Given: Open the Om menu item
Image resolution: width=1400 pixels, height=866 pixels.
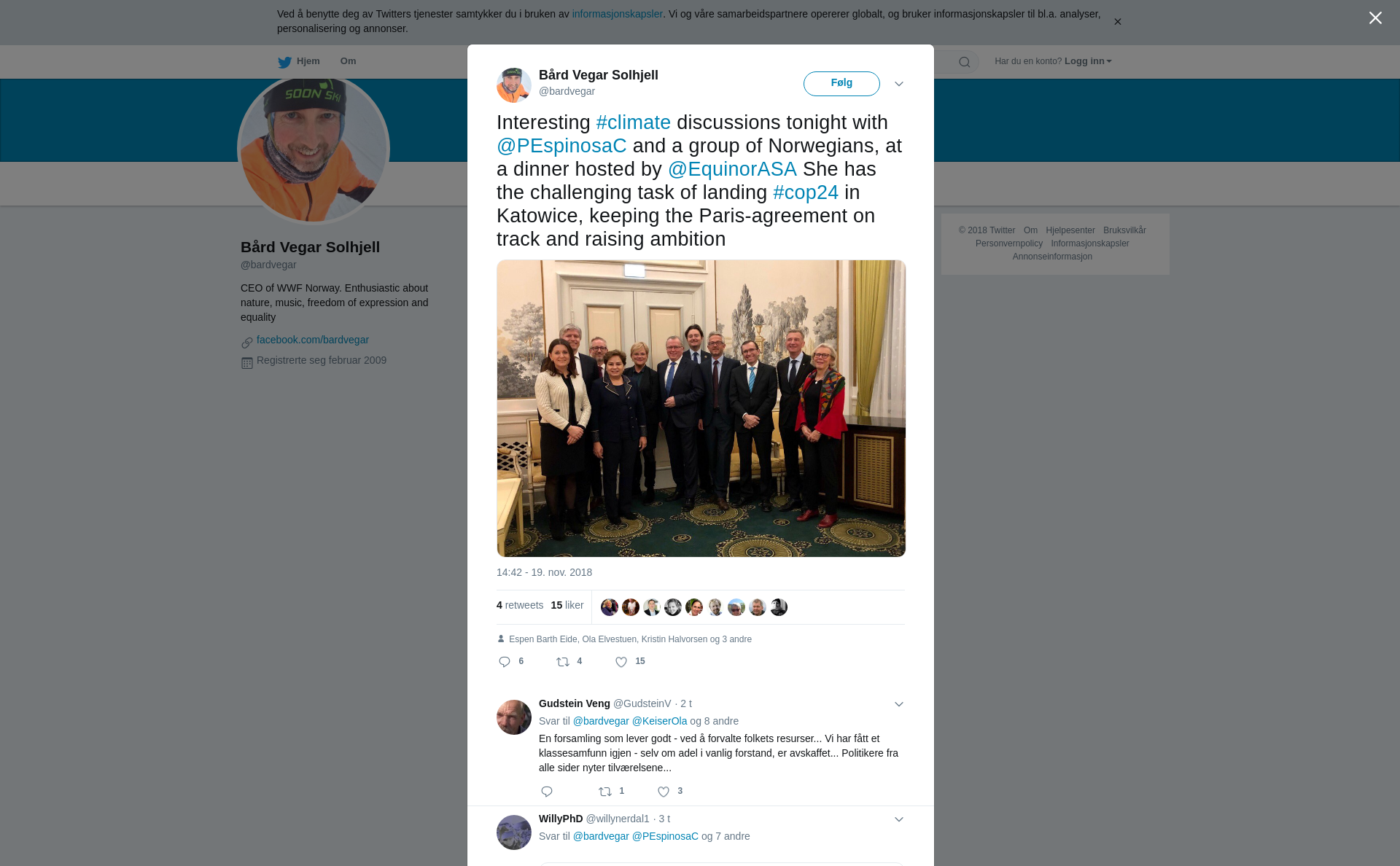Looking at the screenshot, I should pos(348,61).
